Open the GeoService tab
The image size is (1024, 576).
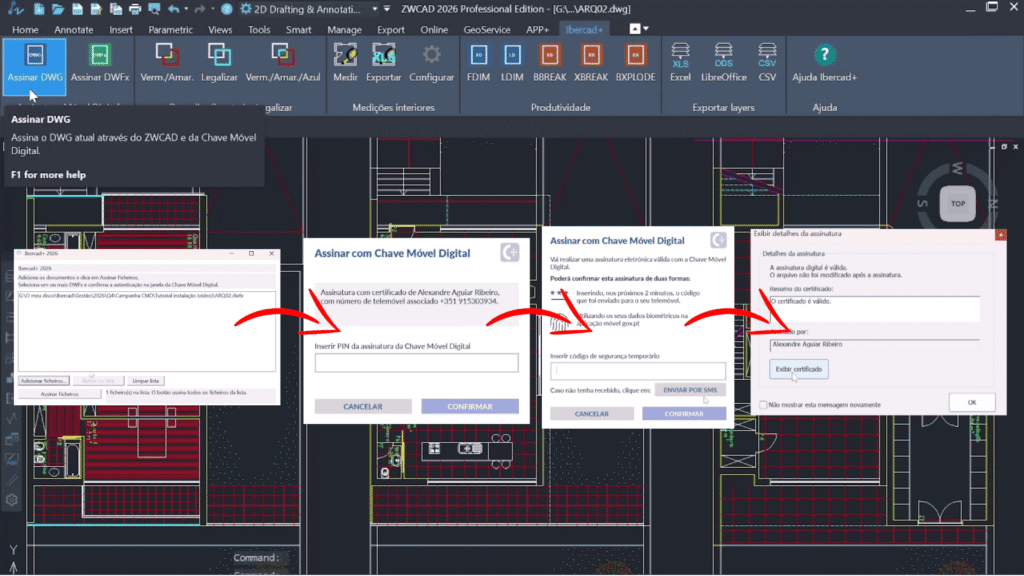tap(487, 29)
